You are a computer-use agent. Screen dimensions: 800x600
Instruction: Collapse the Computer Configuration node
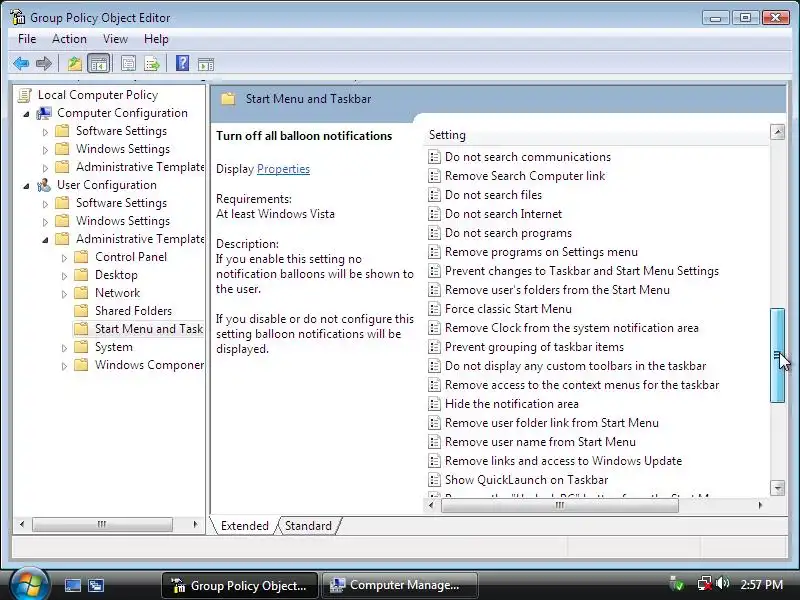[27, 114]
